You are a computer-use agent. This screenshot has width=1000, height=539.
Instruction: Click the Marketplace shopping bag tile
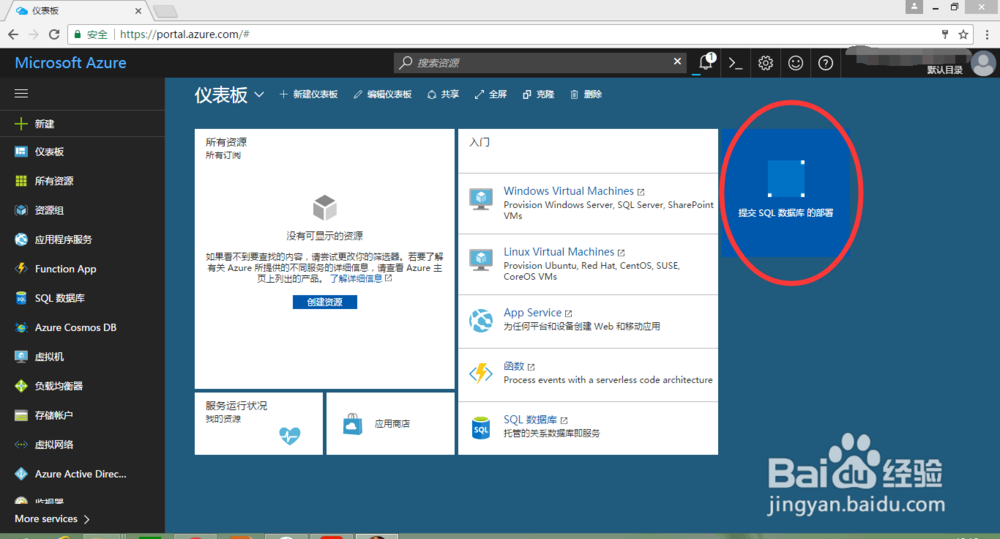point(390,424)
